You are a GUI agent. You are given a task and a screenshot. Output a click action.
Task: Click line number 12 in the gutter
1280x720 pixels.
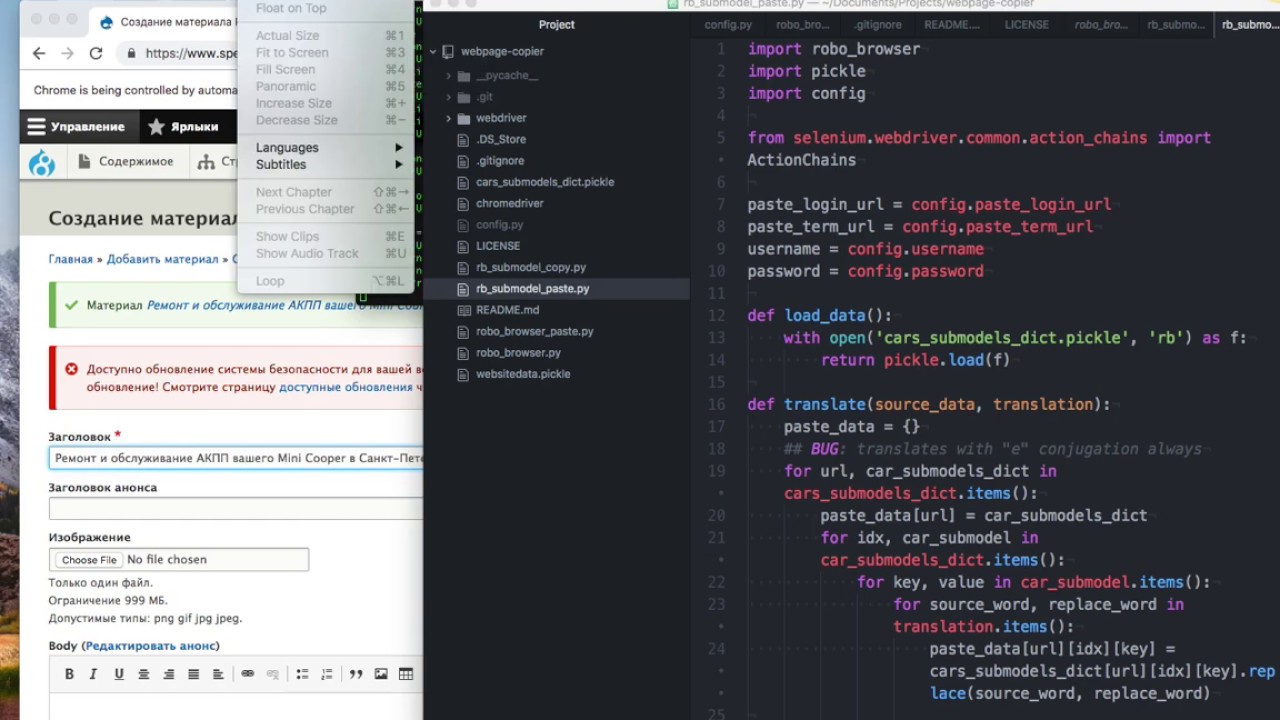(x=716, y=316)
